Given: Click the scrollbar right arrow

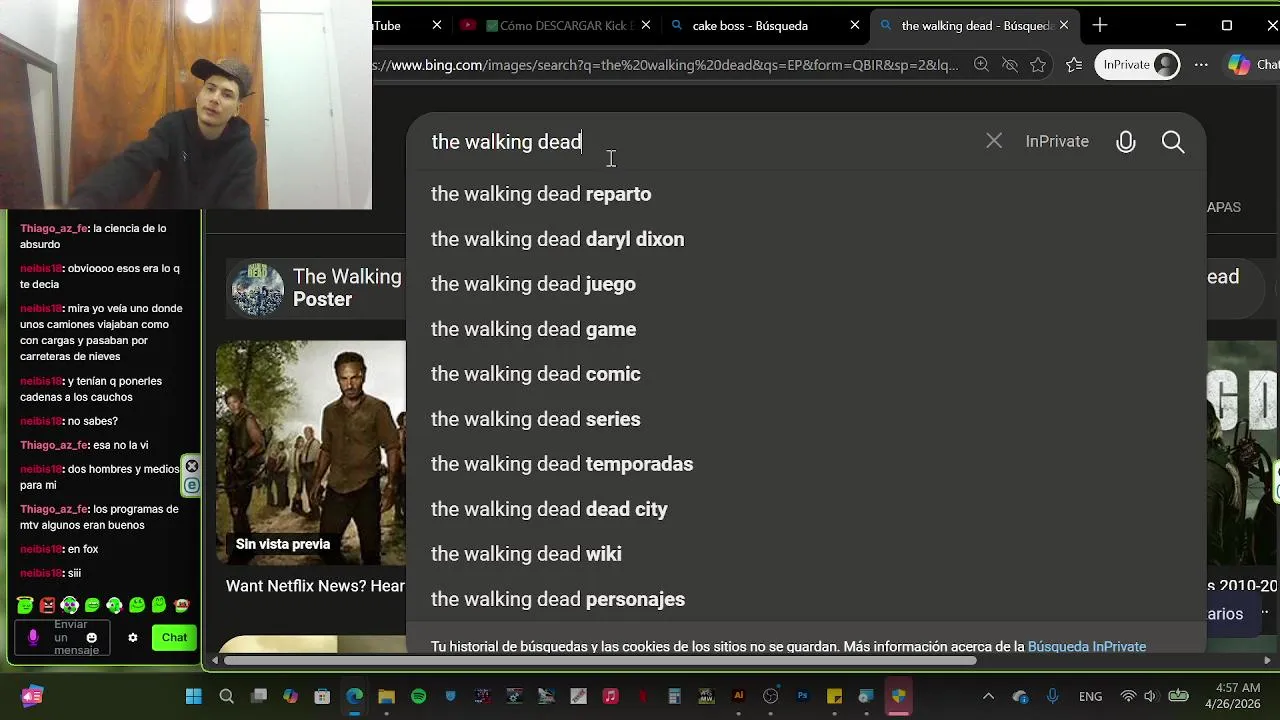Looking at the screenshot, I should [x=1268, y=661].
